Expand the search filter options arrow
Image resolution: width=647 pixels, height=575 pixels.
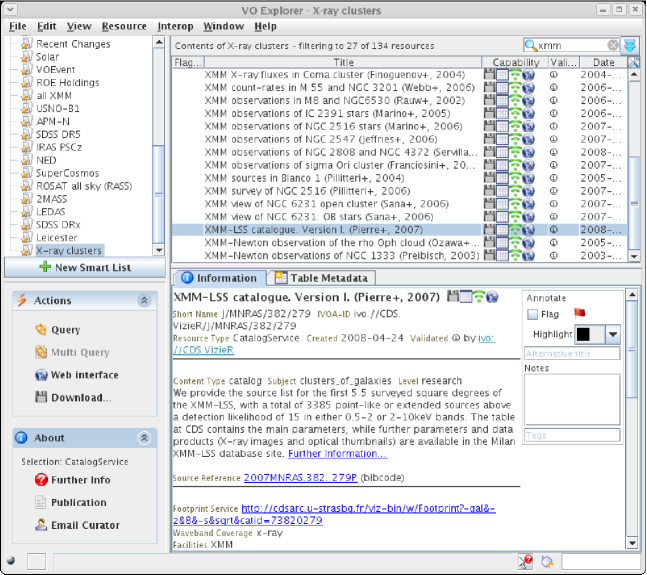(630, 45)
